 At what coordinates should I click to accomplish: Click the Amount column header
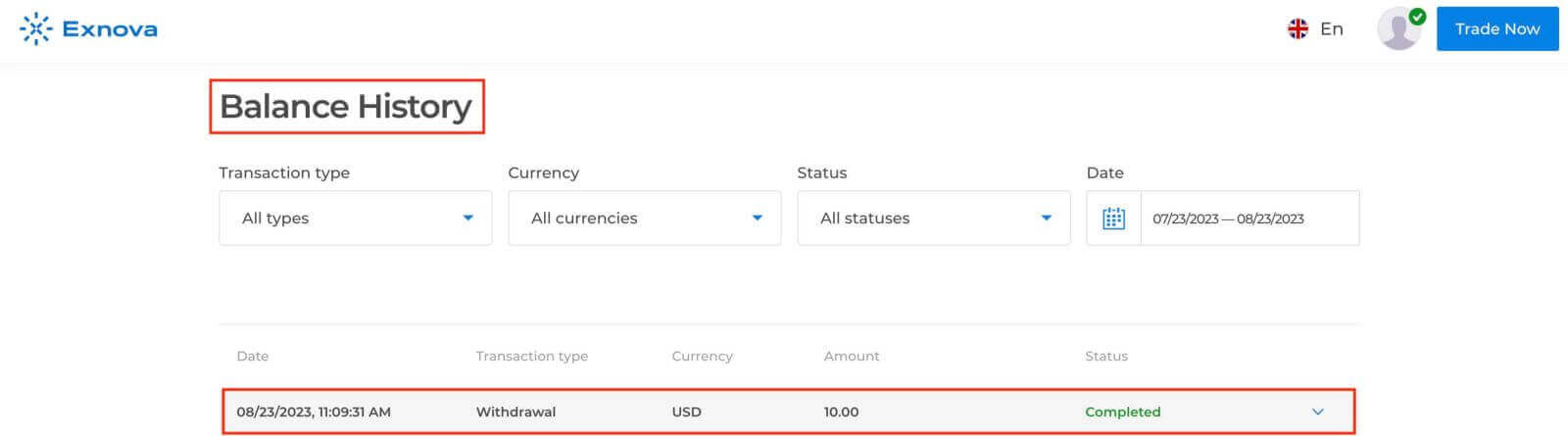tap(851, 356)
